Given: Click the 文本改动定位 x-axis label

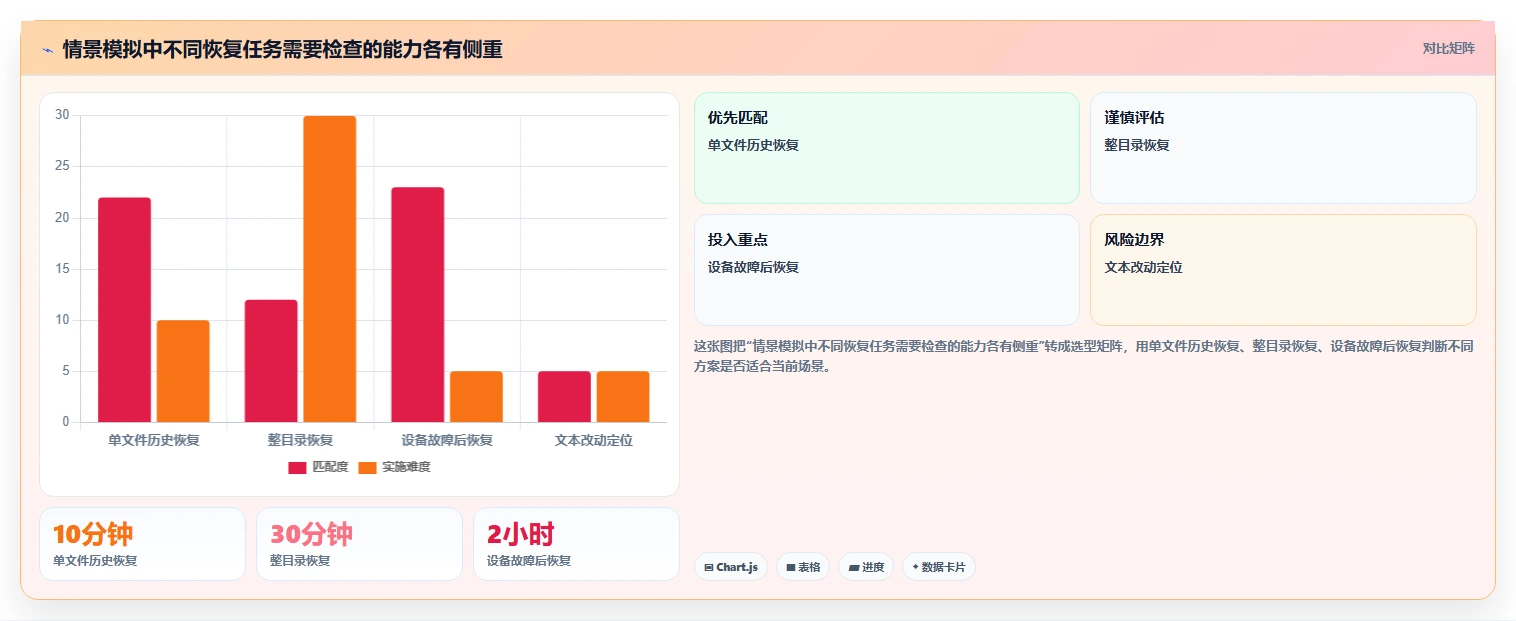Looking at the screenshot, I should [x=594, y=440].
